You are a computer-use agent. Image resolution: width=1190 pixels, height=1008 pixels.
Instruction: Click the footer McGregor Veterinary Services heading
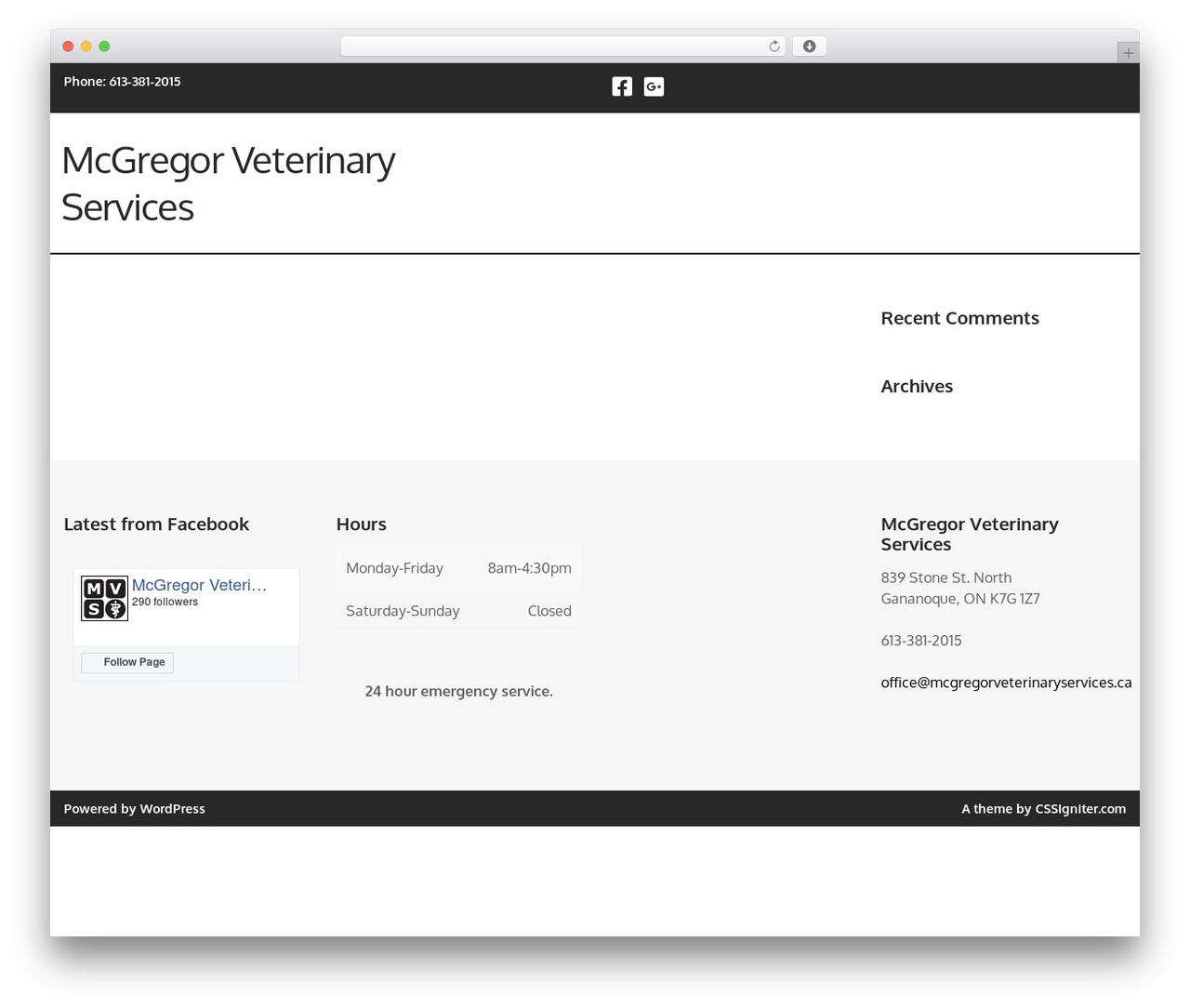(x=970, y=535)
